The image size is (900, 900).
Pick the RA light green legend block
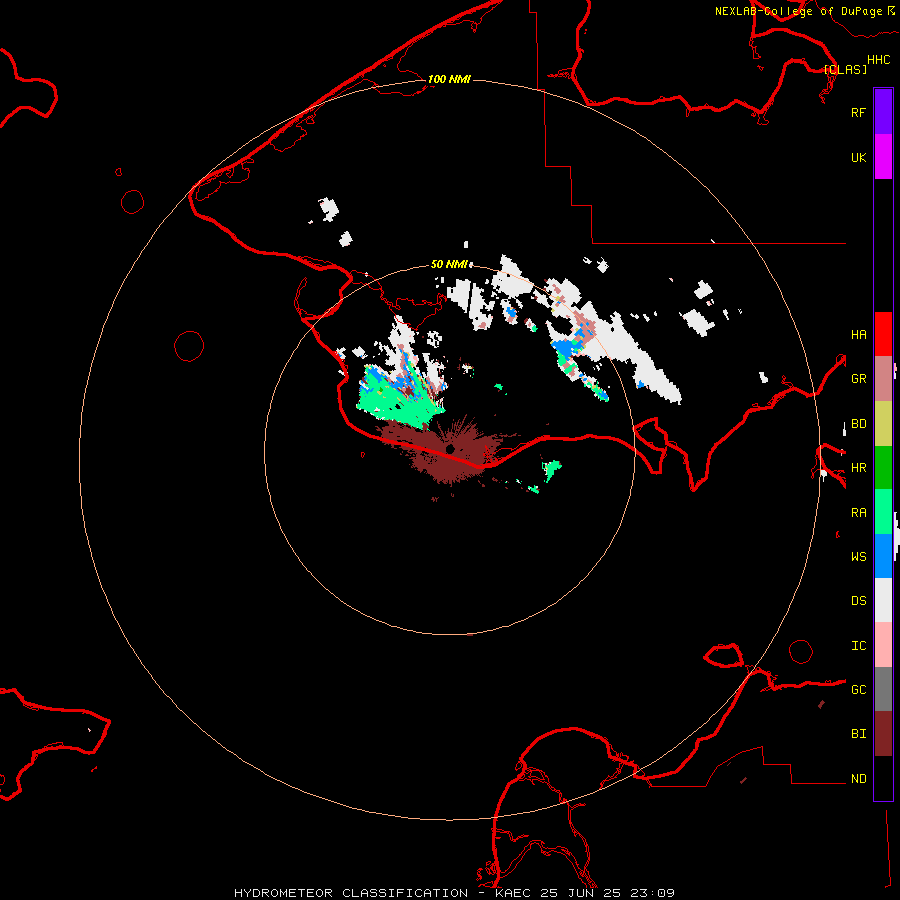(883, 512)
